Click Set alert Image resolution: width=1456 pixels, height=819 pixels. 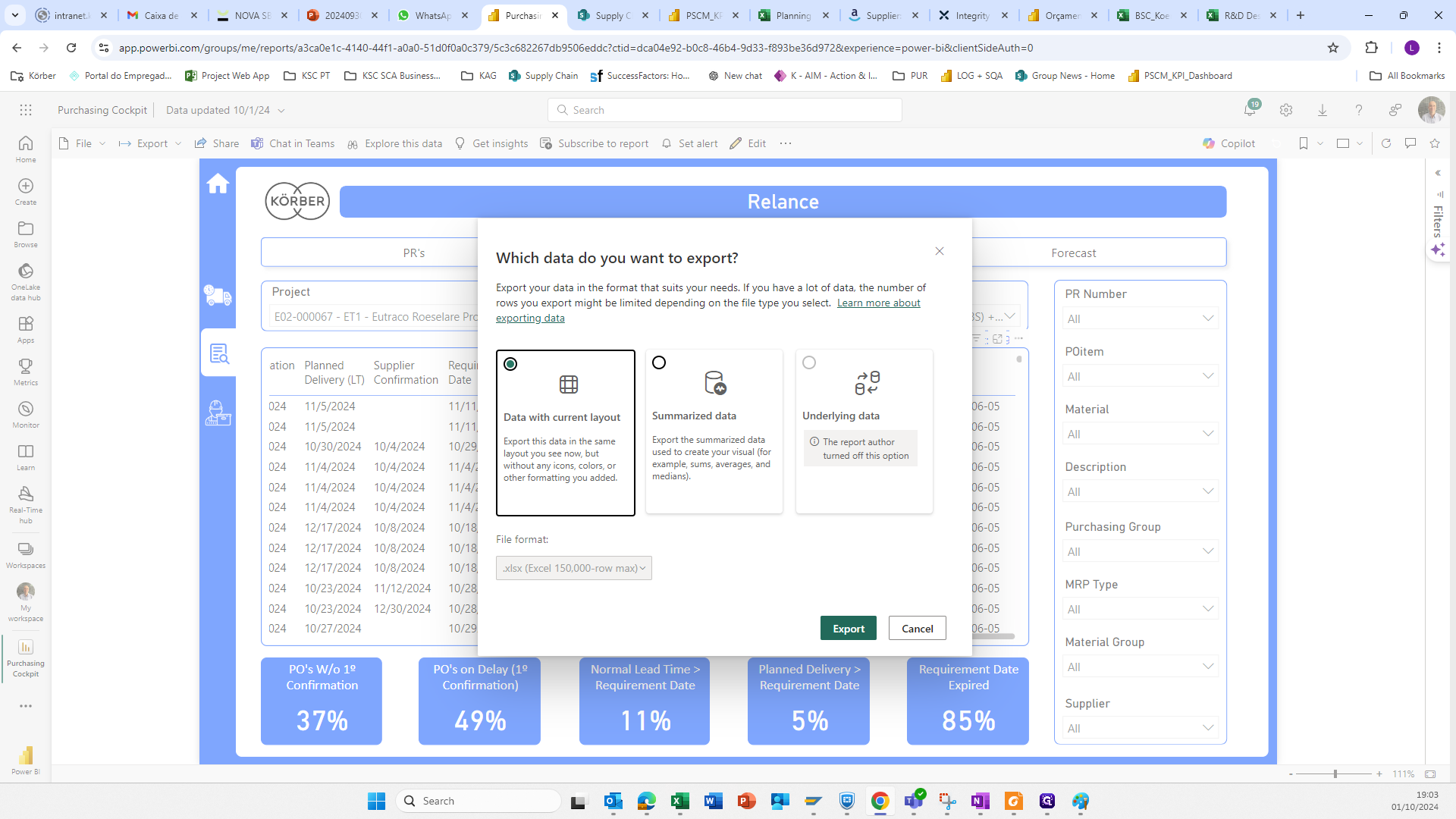(x=689, y=143)
